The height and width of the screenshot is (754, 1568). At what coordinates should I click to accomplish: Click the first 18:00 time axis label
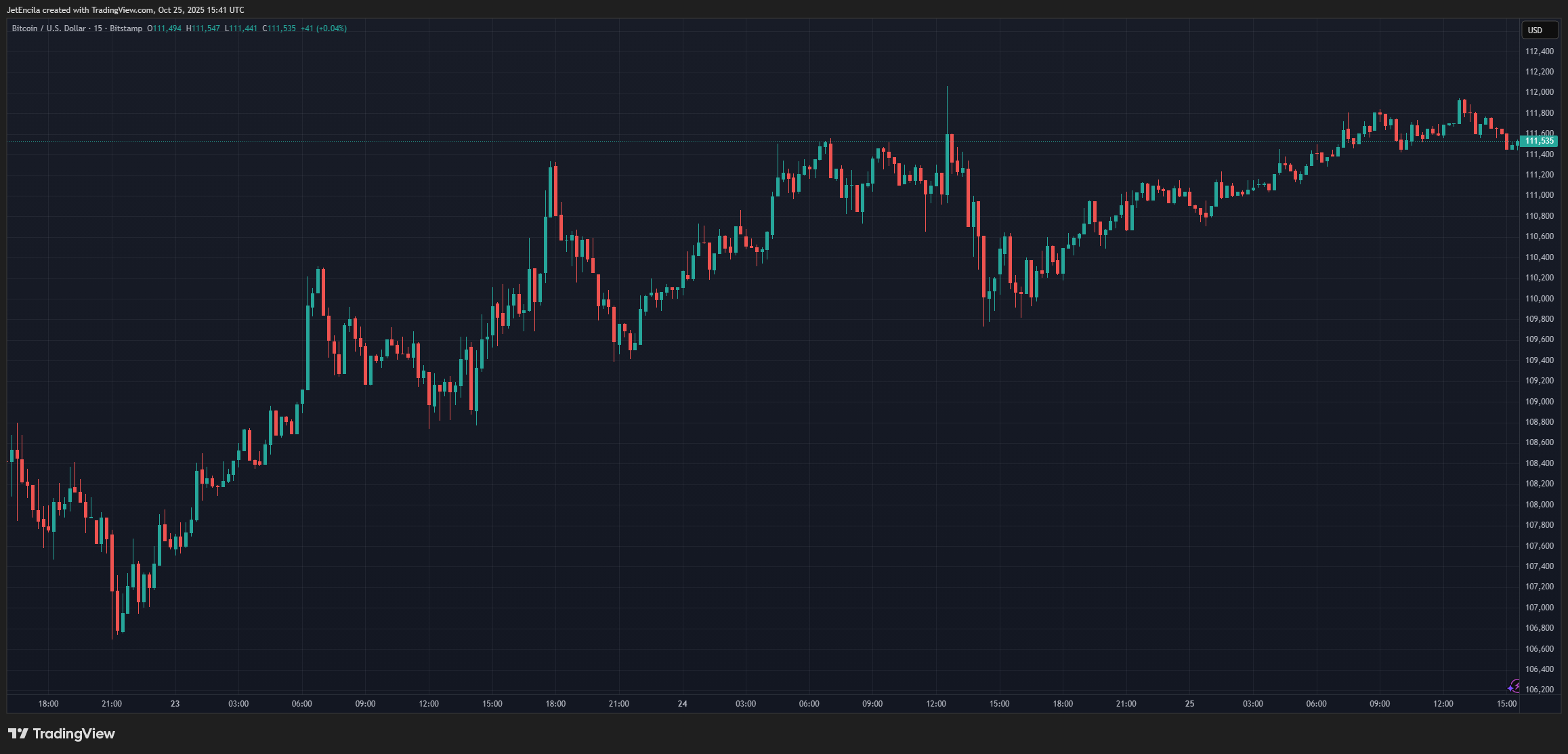[48, 704]
